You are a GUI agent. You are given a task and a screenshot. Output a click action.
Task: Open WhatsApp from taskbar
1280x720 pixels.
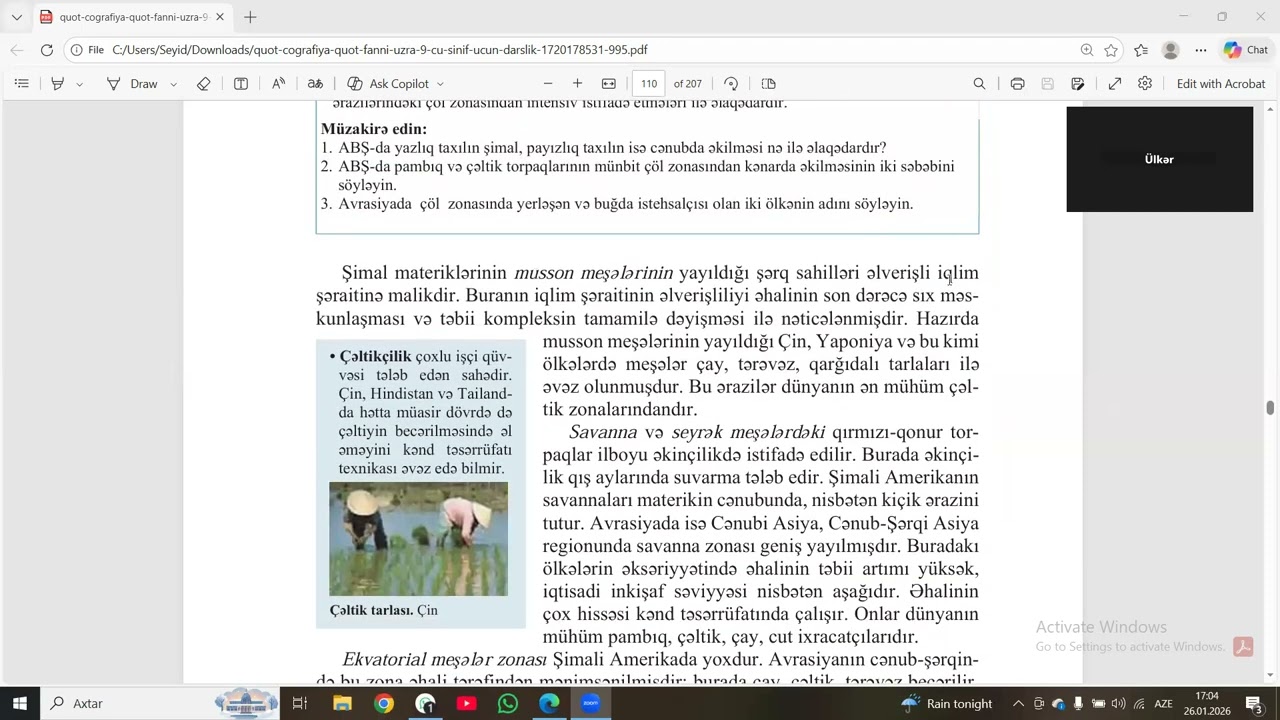[x=508, y=703]
